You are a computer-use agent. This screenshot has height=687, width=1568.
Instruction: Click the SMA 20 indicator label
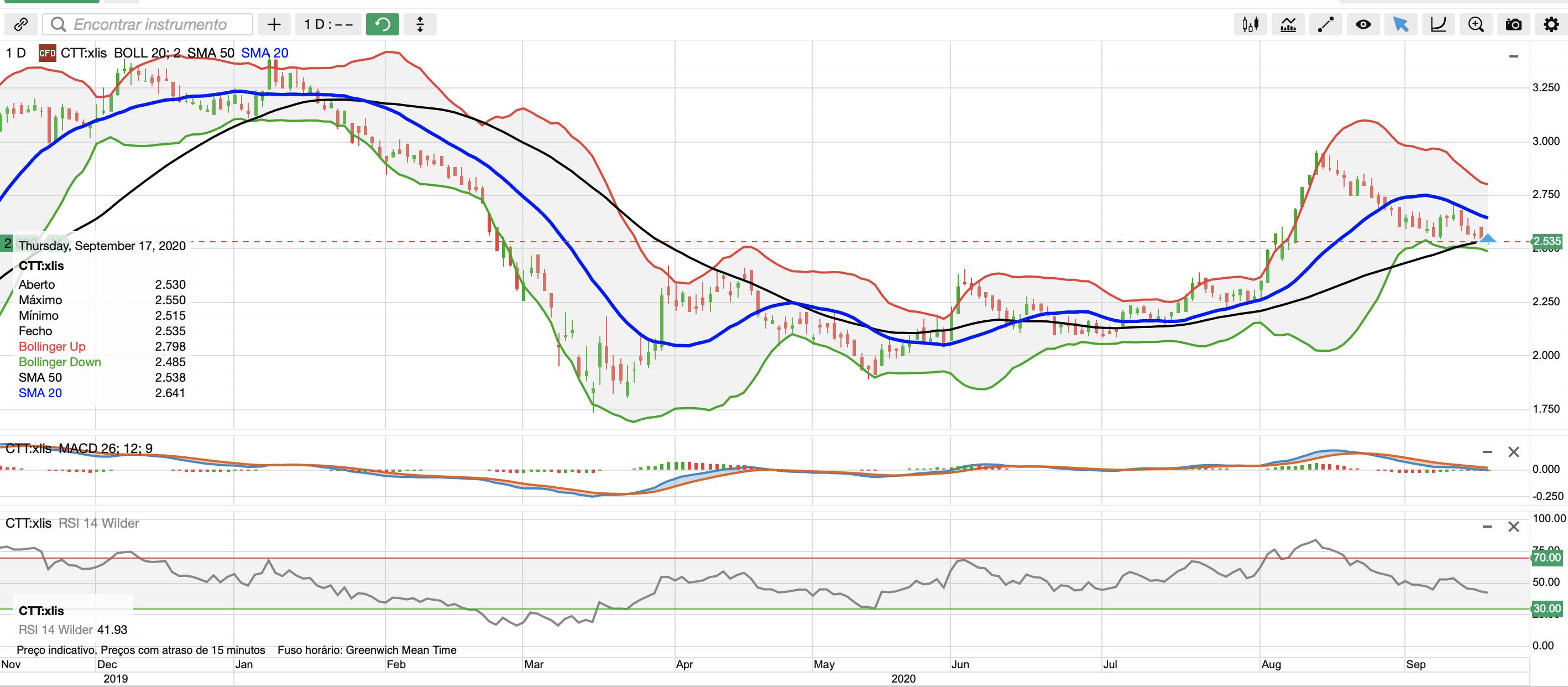coord(264,53)
